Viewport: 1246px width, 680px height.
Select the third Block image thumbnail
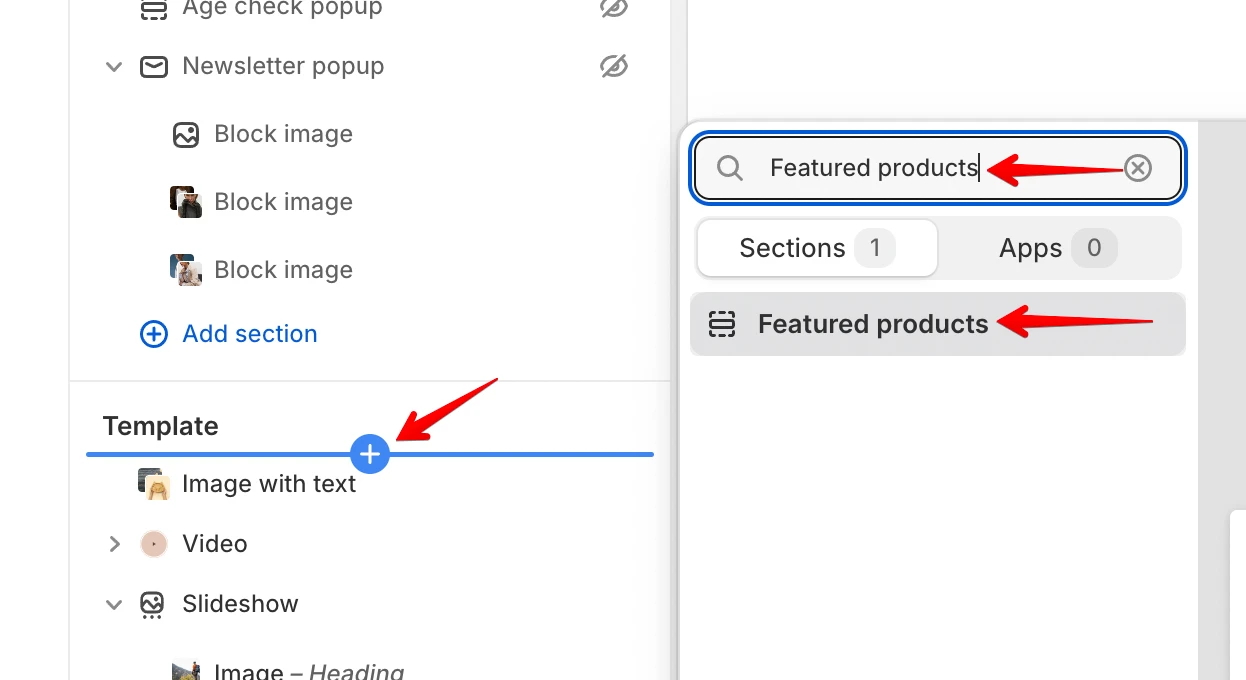[186, 270]
